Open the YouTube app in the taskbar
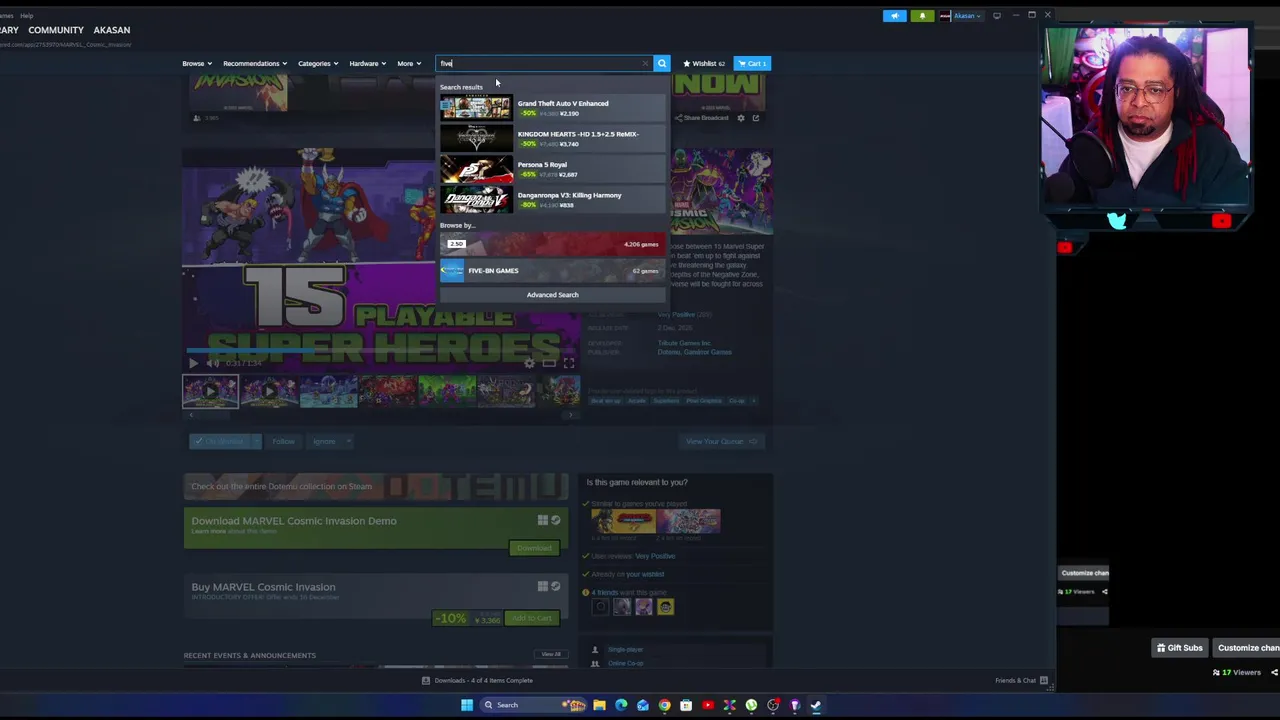 (x=708, y=705)
